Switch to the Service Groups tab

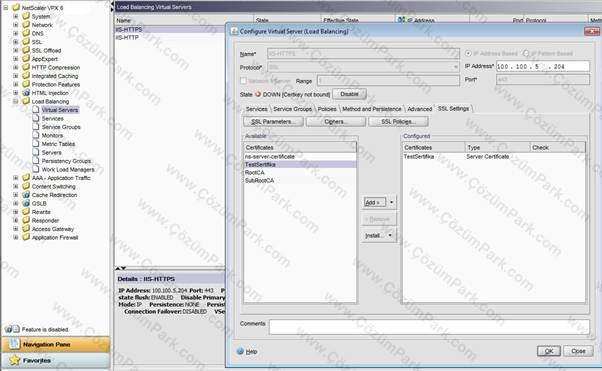(293, 109)
